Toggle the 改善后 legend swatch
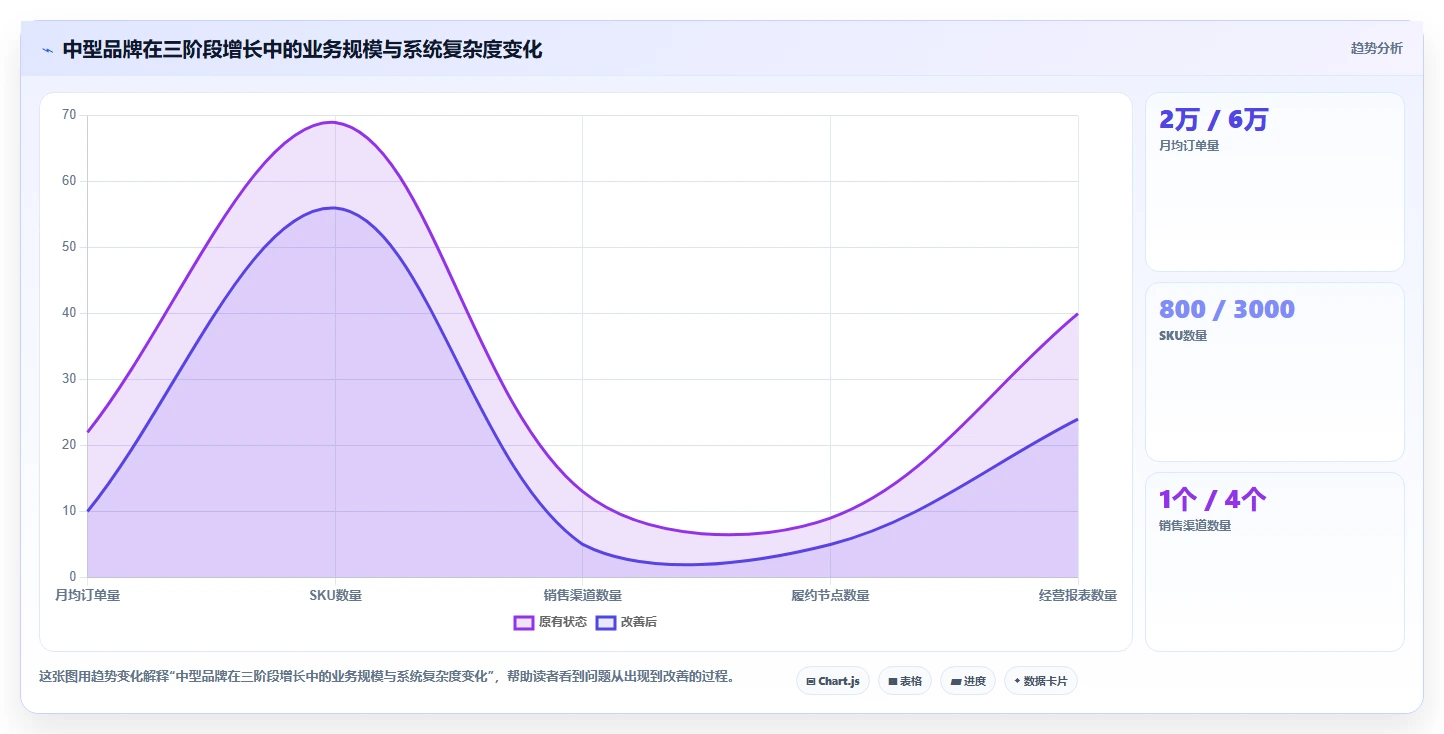 tap(606, 622)
